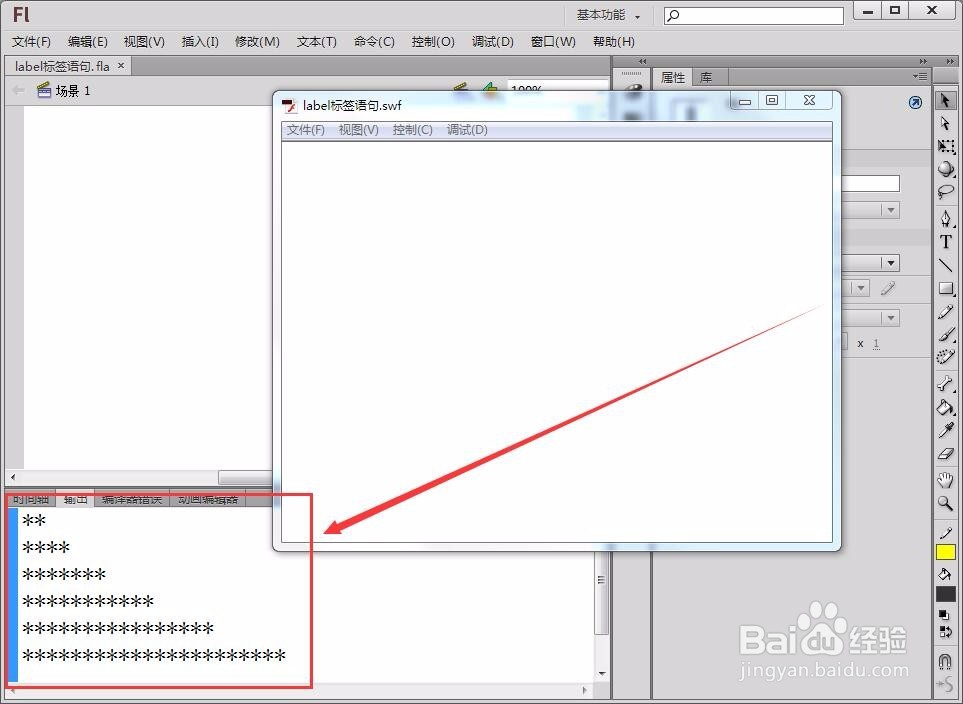Click the yellow fill color swatch
This screenshot has width=963, height=704.
coord(945,551)
